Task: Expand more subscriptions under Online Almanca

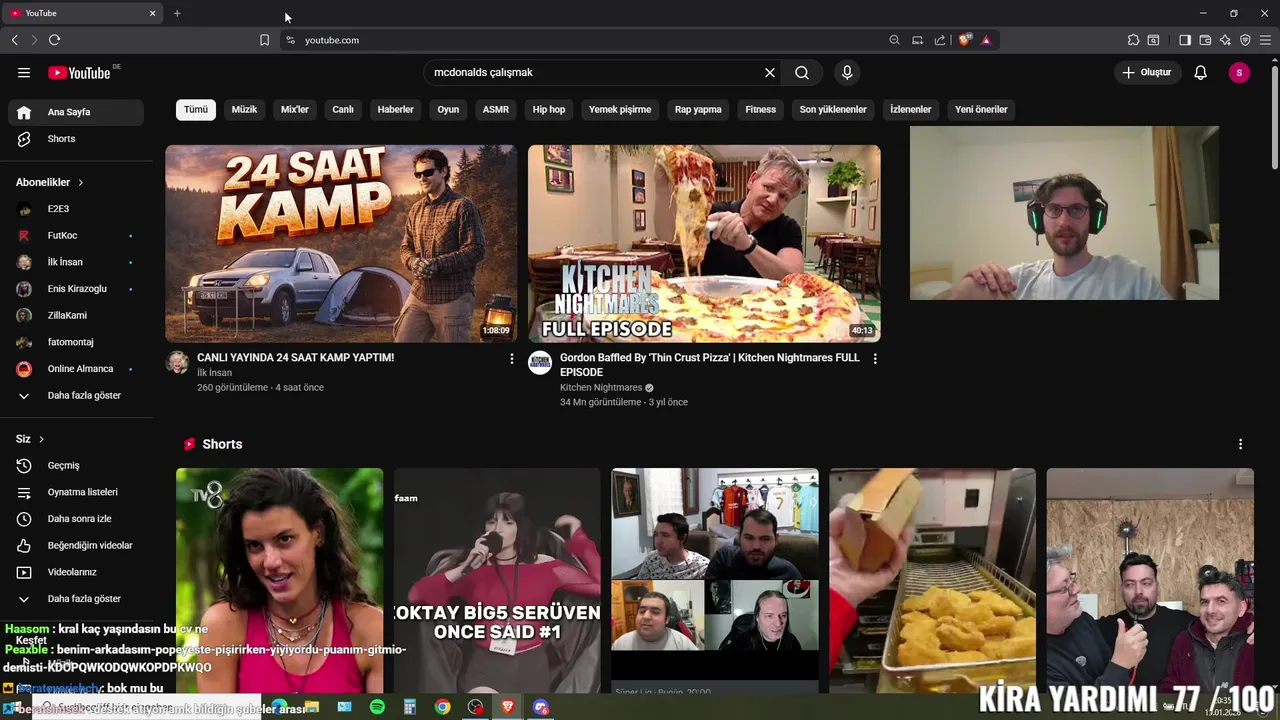Action: coord(76,395)
